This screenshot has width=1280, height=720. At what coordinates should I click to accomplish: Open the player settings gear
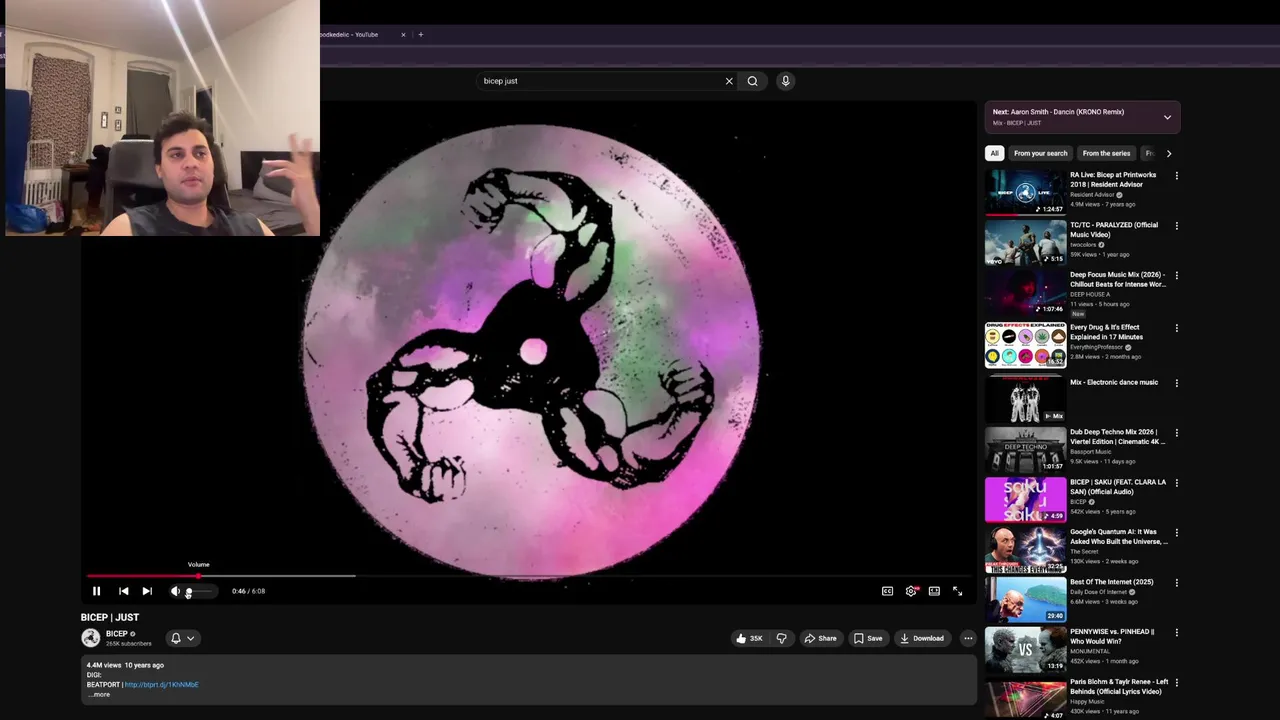click(x=911, y=591)
